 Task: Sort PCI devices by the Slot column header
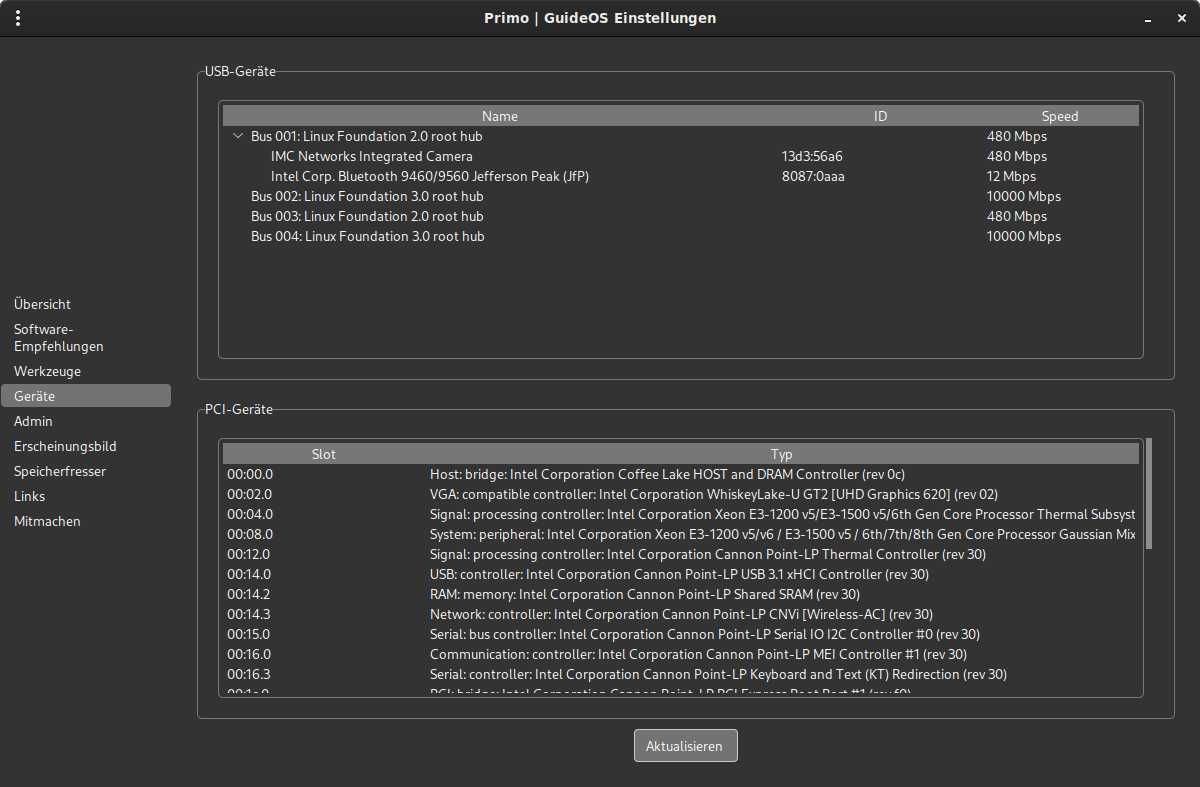(x=323, y=454)
